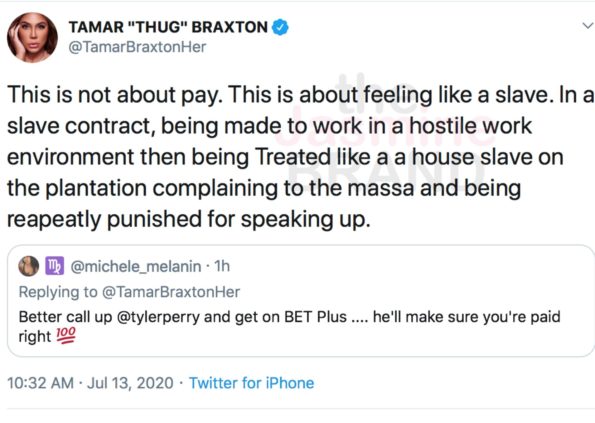Viewport: 595px width, 423px height.
Task: Click the main tweet text about pay
Action: (300, 157)
